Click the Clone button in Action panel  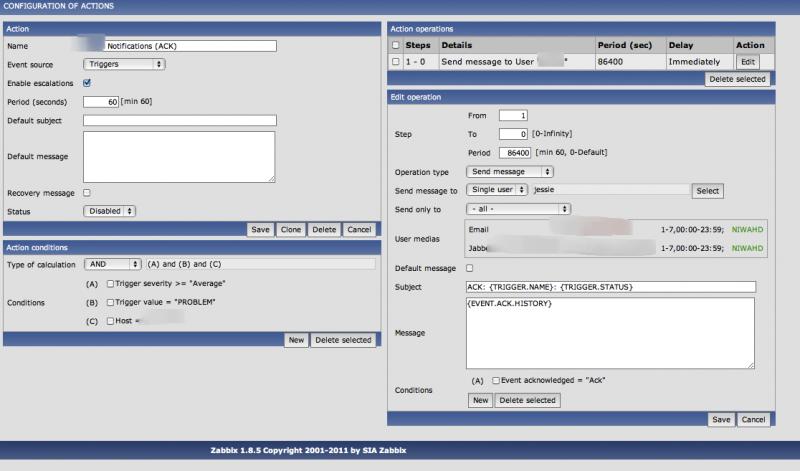tap(290, 229)
